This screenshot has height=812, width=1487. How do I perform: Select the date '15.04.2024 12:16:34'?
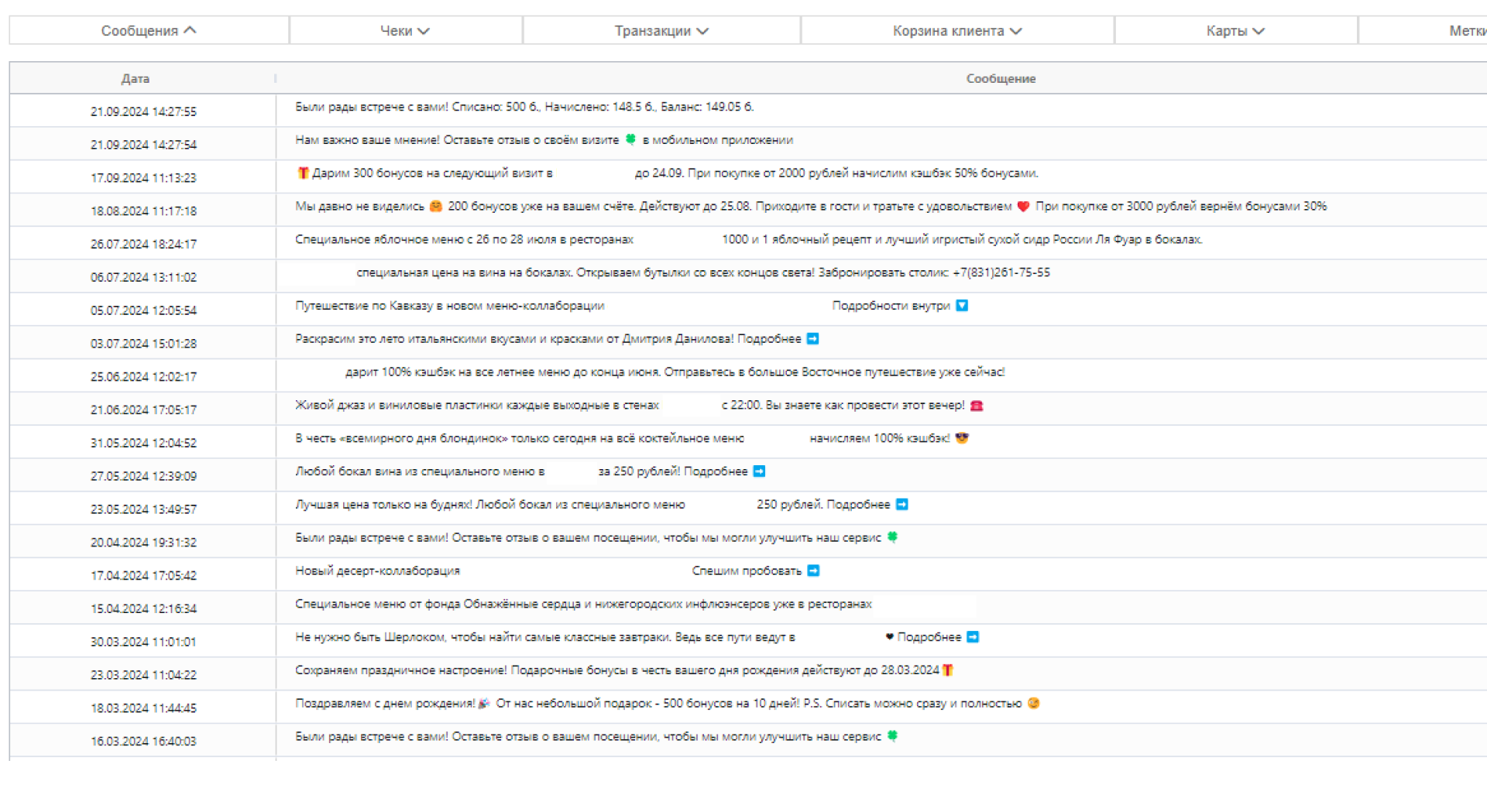tap(143, 609)
